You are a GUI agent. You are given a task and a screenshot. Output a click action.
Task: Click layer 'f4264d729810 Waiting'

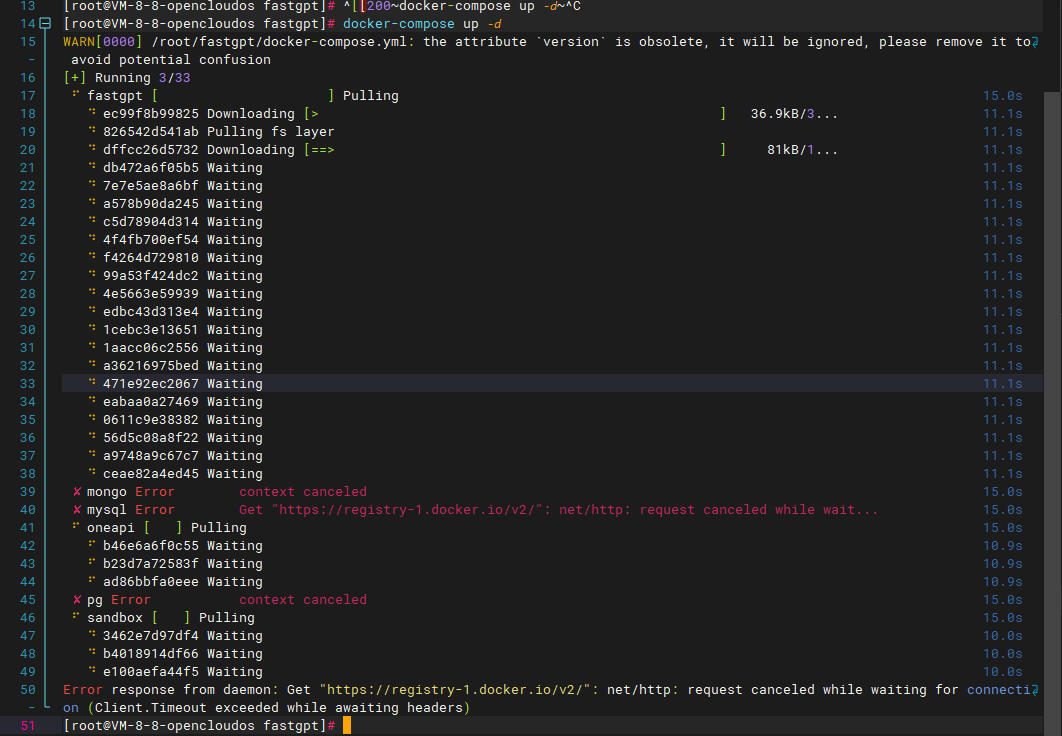pyautogui.click(x=182, y=257)
